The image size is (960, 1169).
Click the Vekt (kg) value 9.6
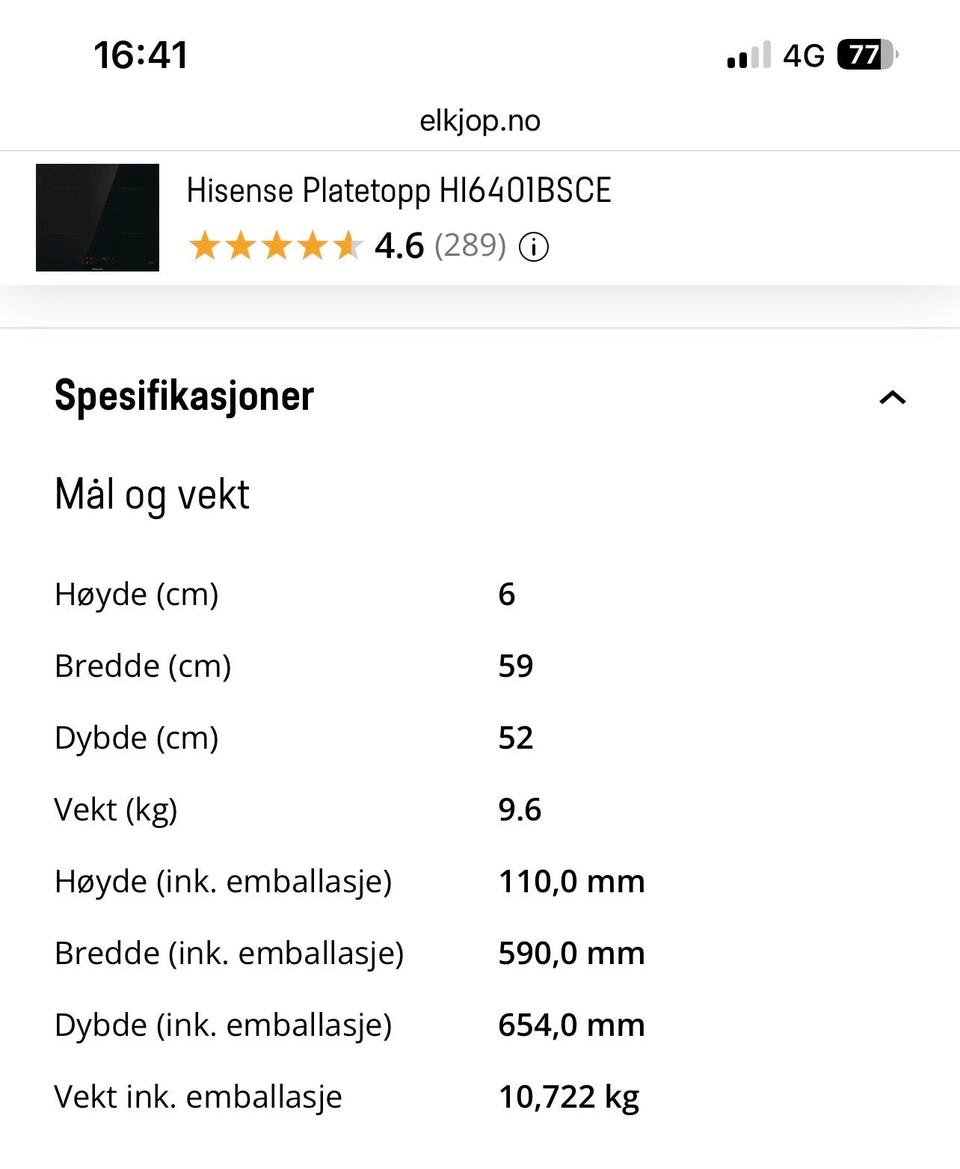tap(520, 809)
